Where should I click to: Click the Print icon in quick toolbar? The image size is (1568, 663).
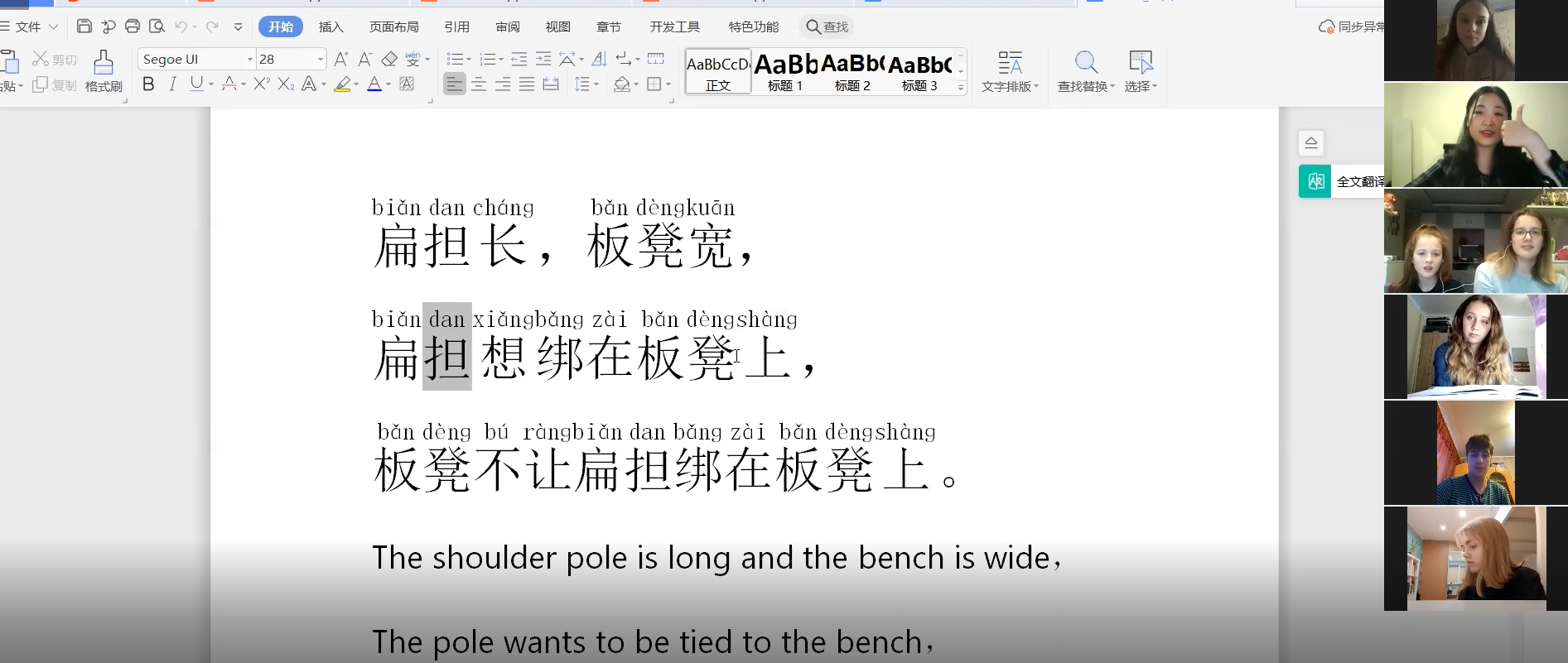133,26
